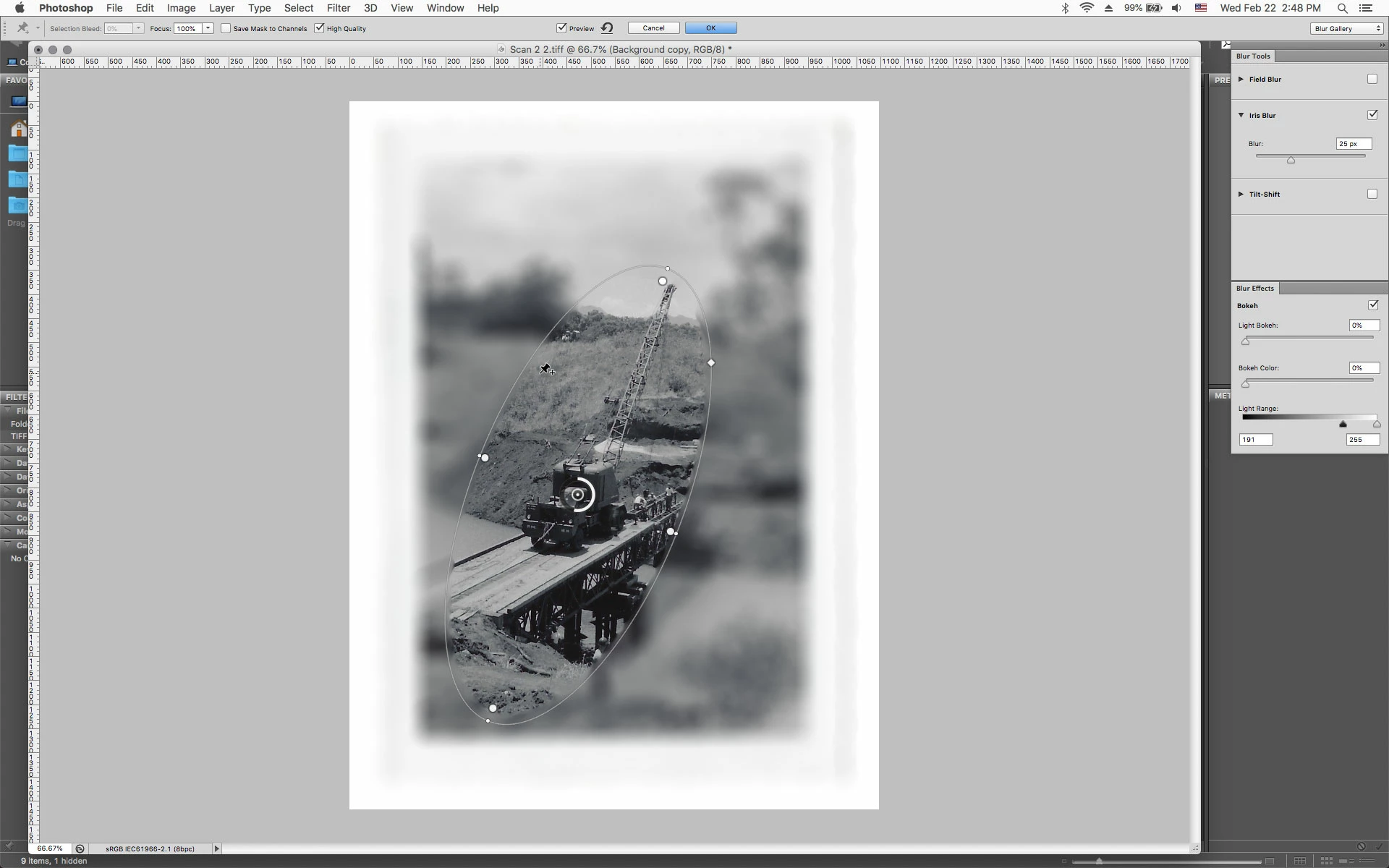
Task: Click the pin tool icon in options bar
Action: pyautogui.click(x=22, y=28)
